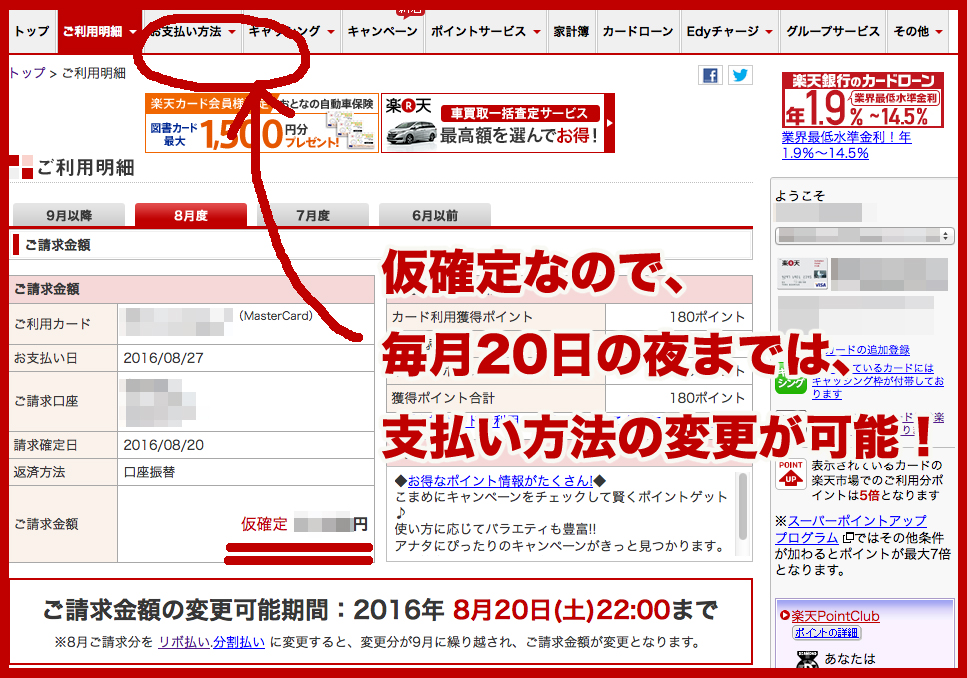Click the 自動車保険 図書カード banner
The height and width of the screenshot is (678, 967).
261,123
